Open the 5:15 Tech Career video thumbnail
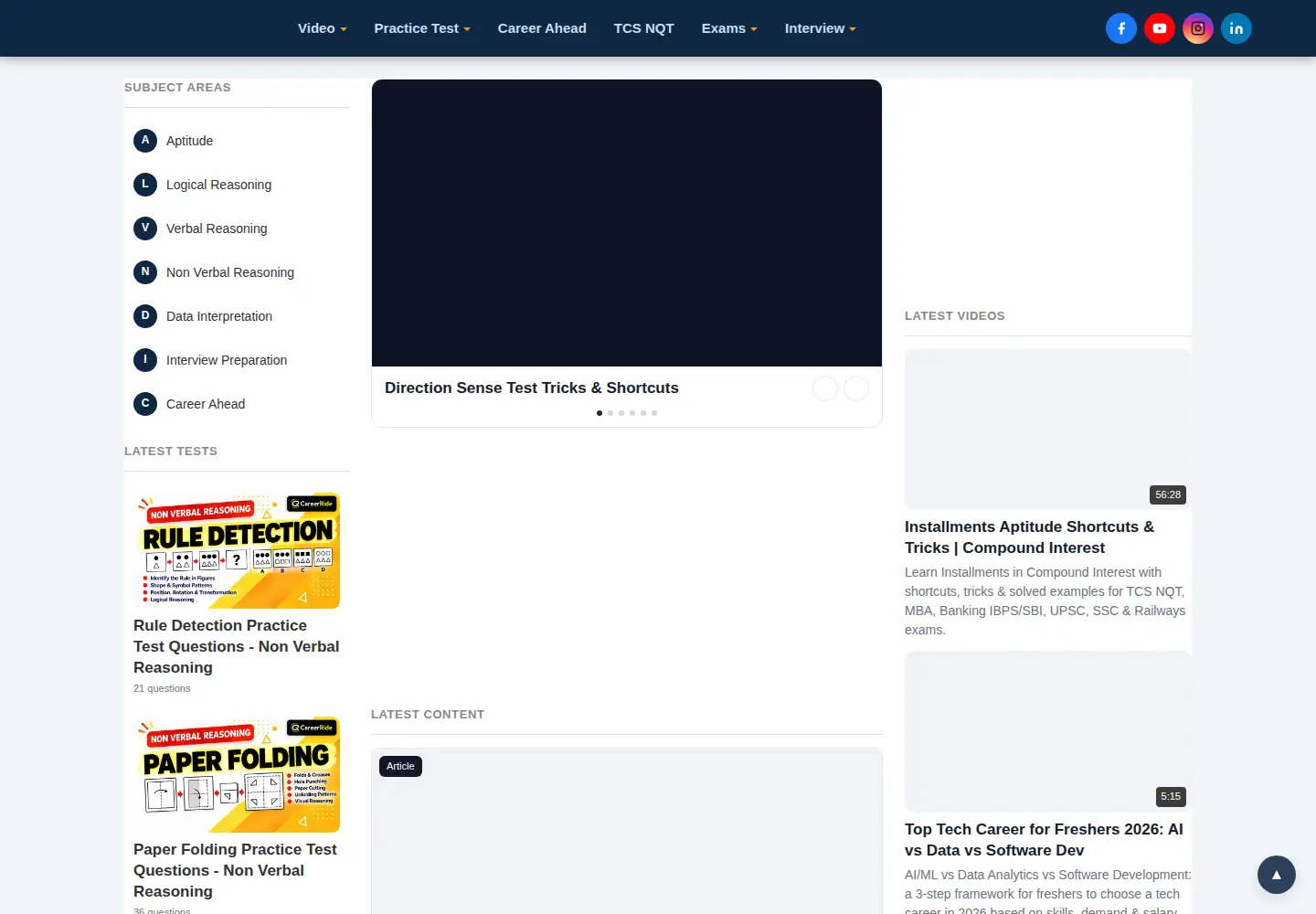 tap(1048, 731)
